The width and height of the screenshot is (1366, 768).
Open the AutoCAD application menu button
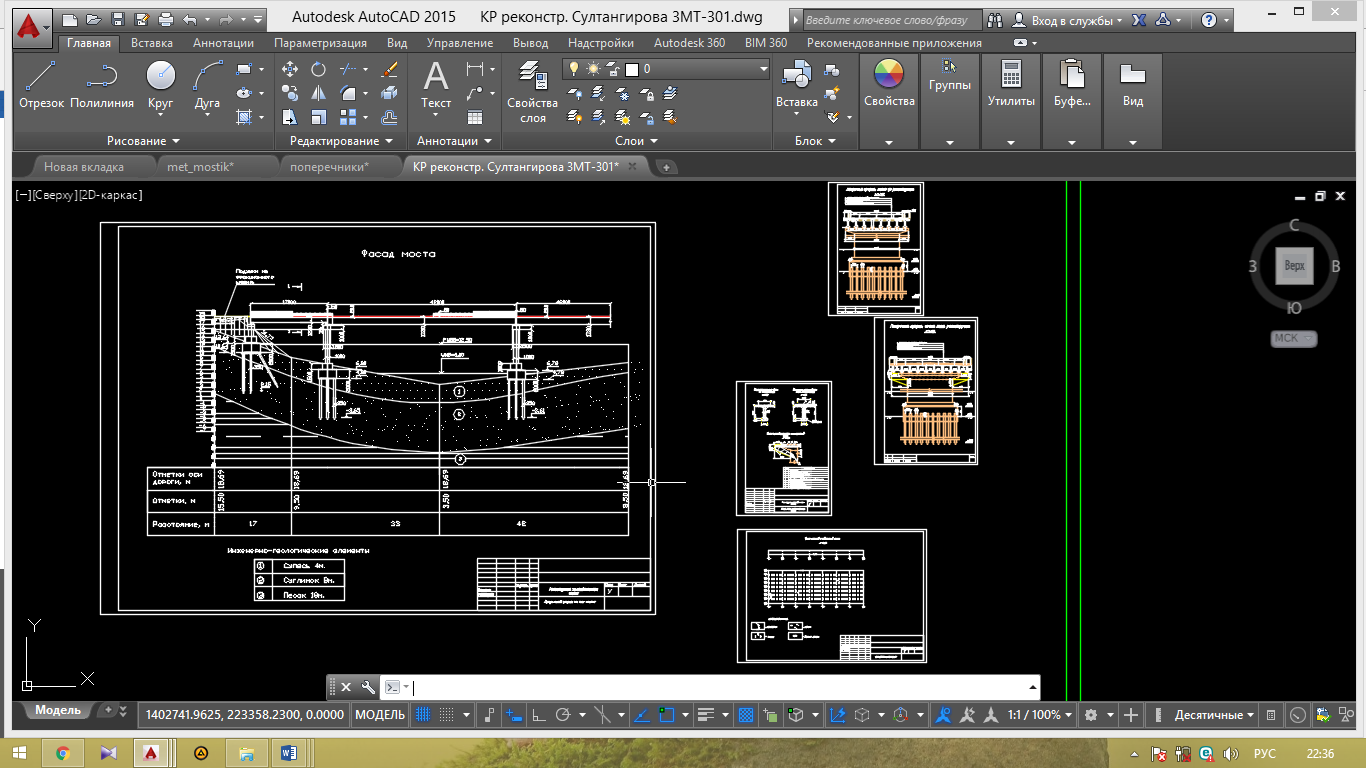pyautogui.click(x=33, y=30)
